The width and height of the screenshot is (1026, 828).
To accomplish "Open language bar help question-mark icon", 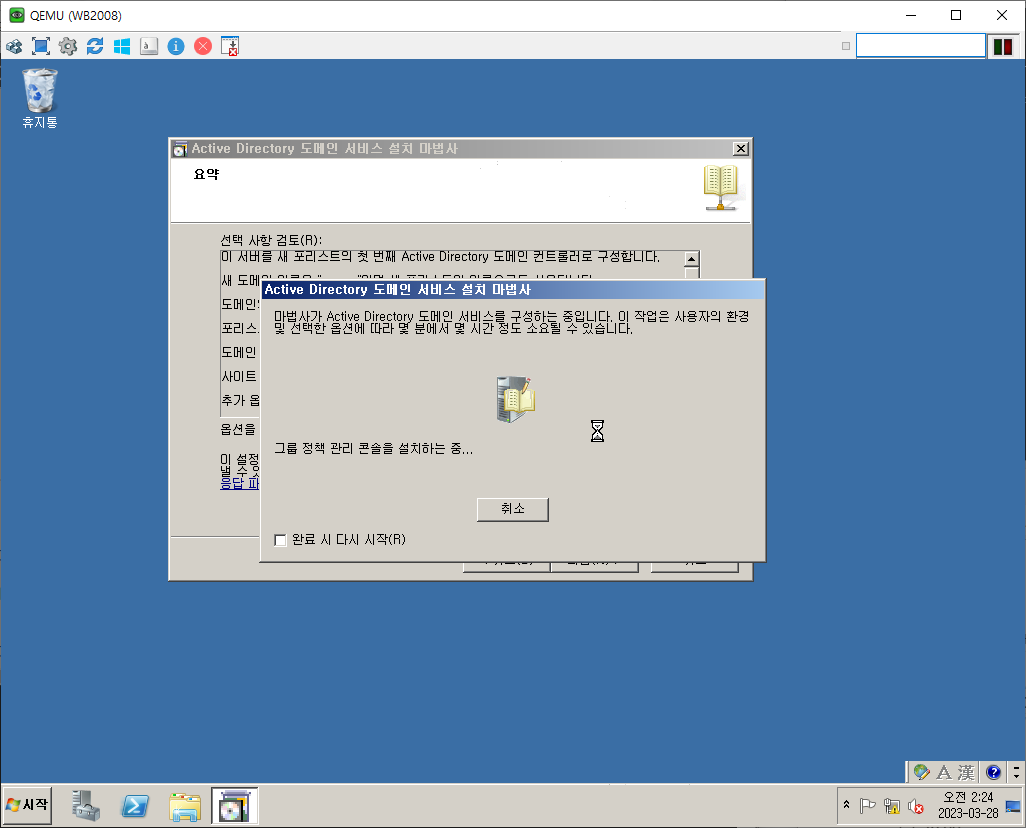I will (993, 772).
